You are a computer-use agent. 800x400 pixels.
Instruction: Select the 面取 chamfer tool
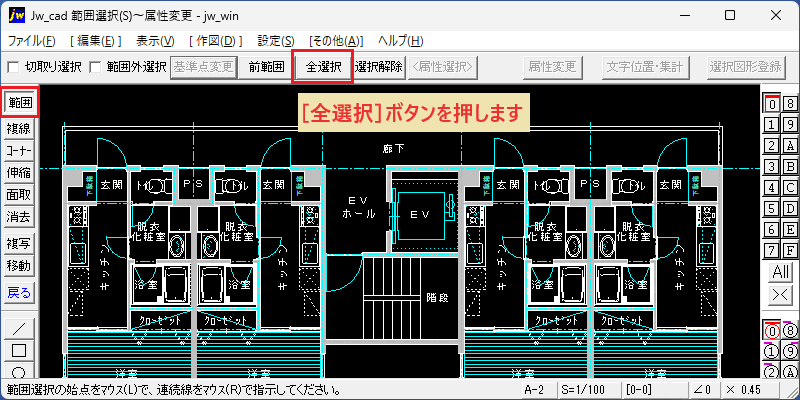click(x=19, y=195)
